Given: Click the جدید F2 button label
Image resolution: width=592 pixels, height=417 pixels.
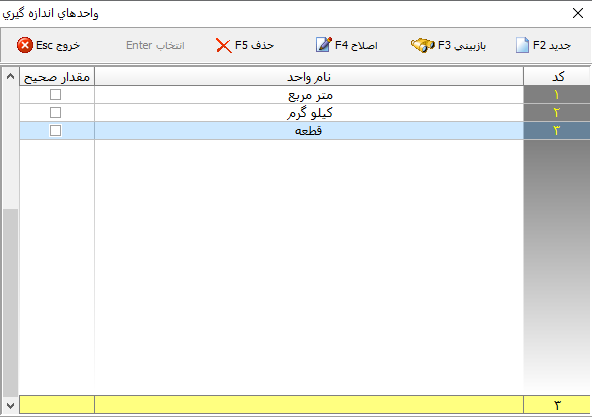Looking at the screenshot, I should [x=552, y=45].
